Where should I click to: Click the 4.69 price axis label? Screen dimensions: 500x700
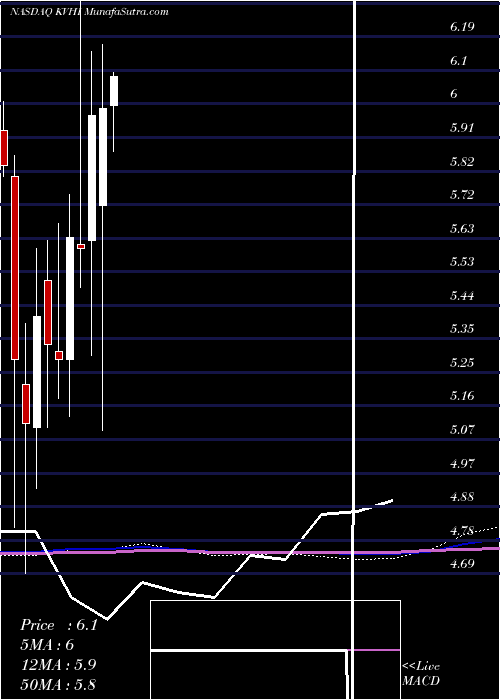coord(462,563)
